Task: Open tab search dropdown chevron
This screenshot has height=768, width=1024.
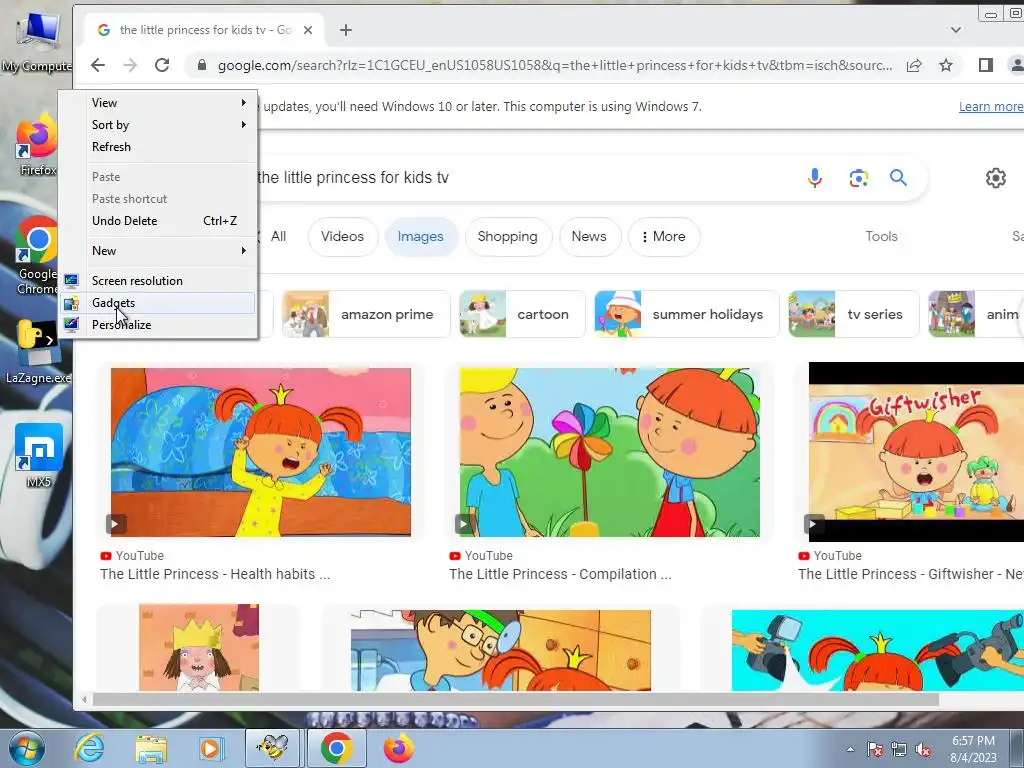Action: point(955,30)
